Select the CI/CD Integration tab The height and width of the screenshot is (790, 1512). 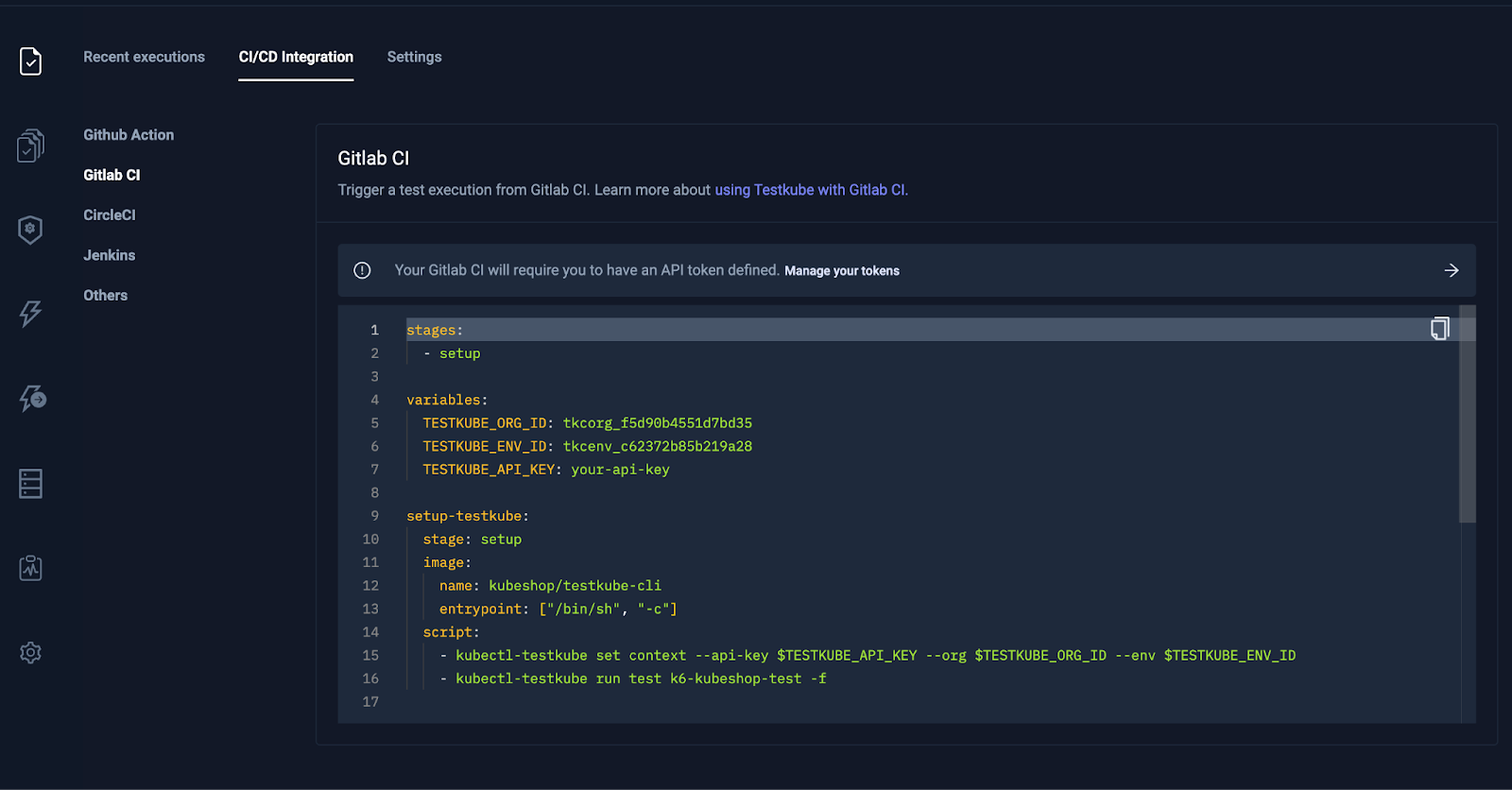(296, 57)
